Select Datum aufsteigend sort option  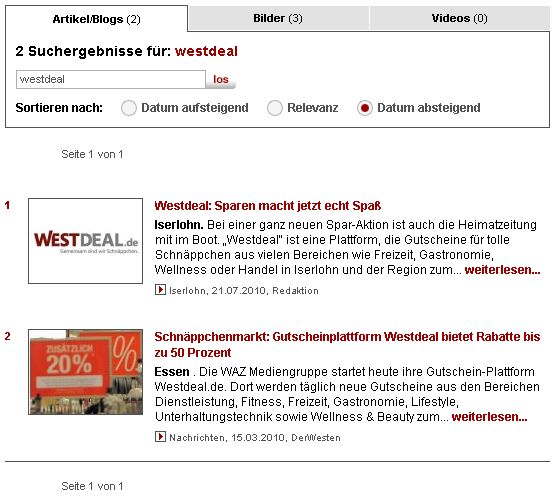pyautogui.click(x=128, y=108)
